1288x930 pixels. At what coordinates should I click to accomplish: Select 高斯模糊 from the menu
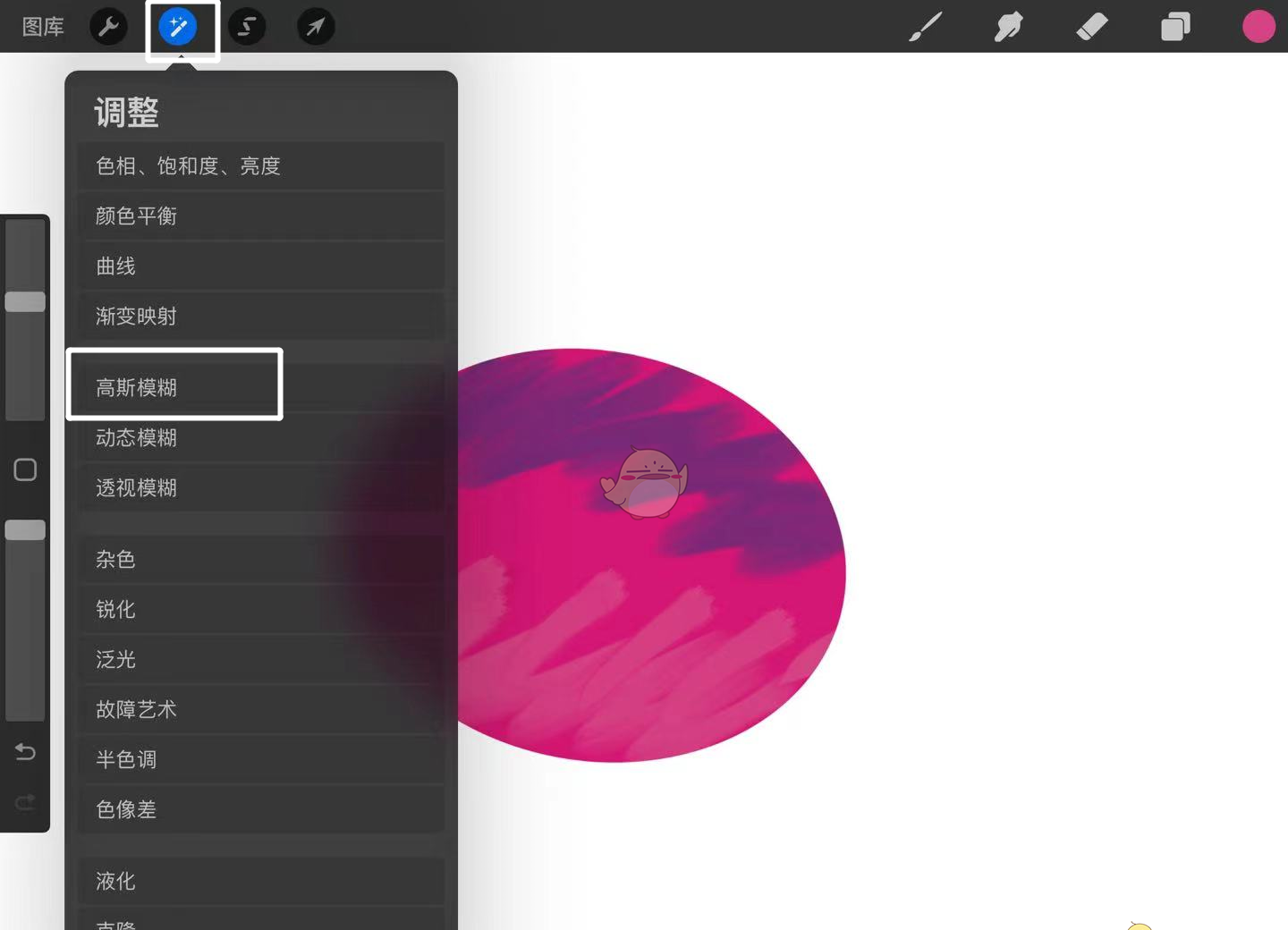tap(261, 387)
